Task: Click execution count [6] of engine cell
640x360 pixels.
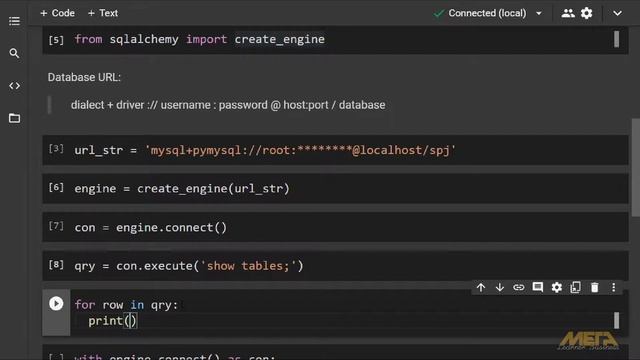Action: (x=56, y=187)
